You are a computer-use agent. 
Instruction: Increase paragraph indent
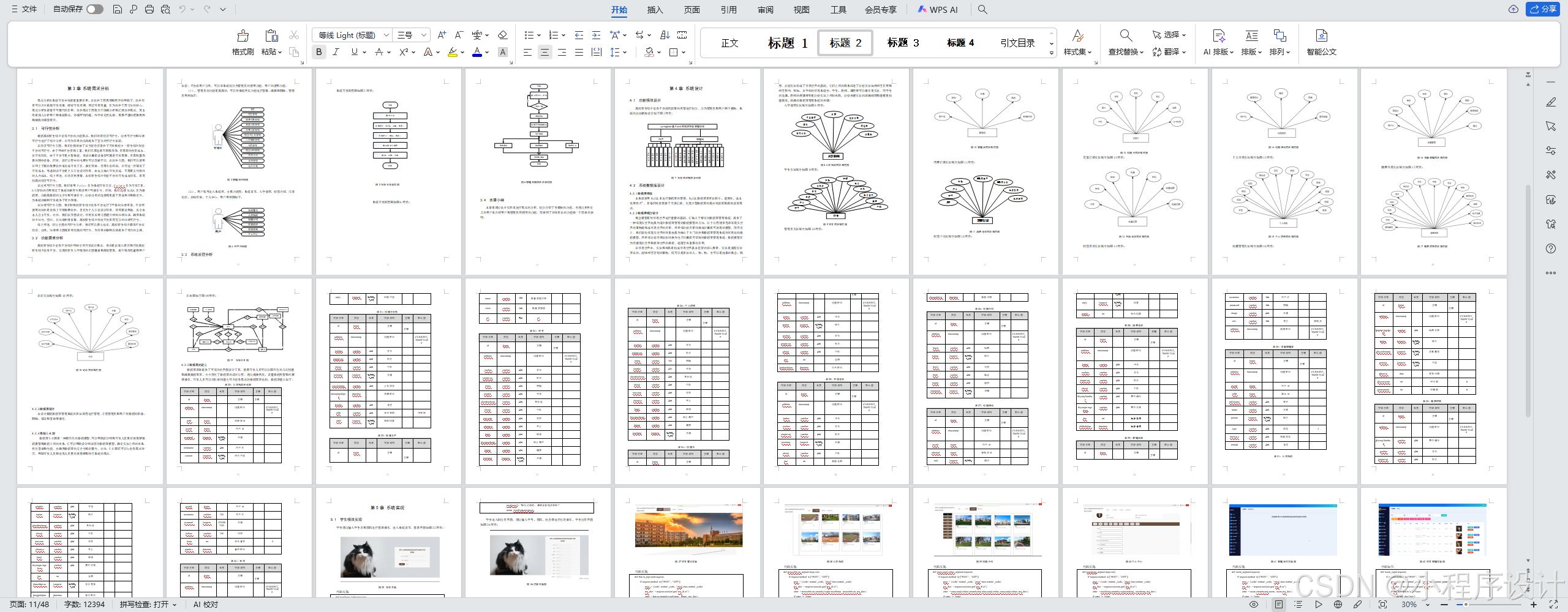tap(596, 35)
